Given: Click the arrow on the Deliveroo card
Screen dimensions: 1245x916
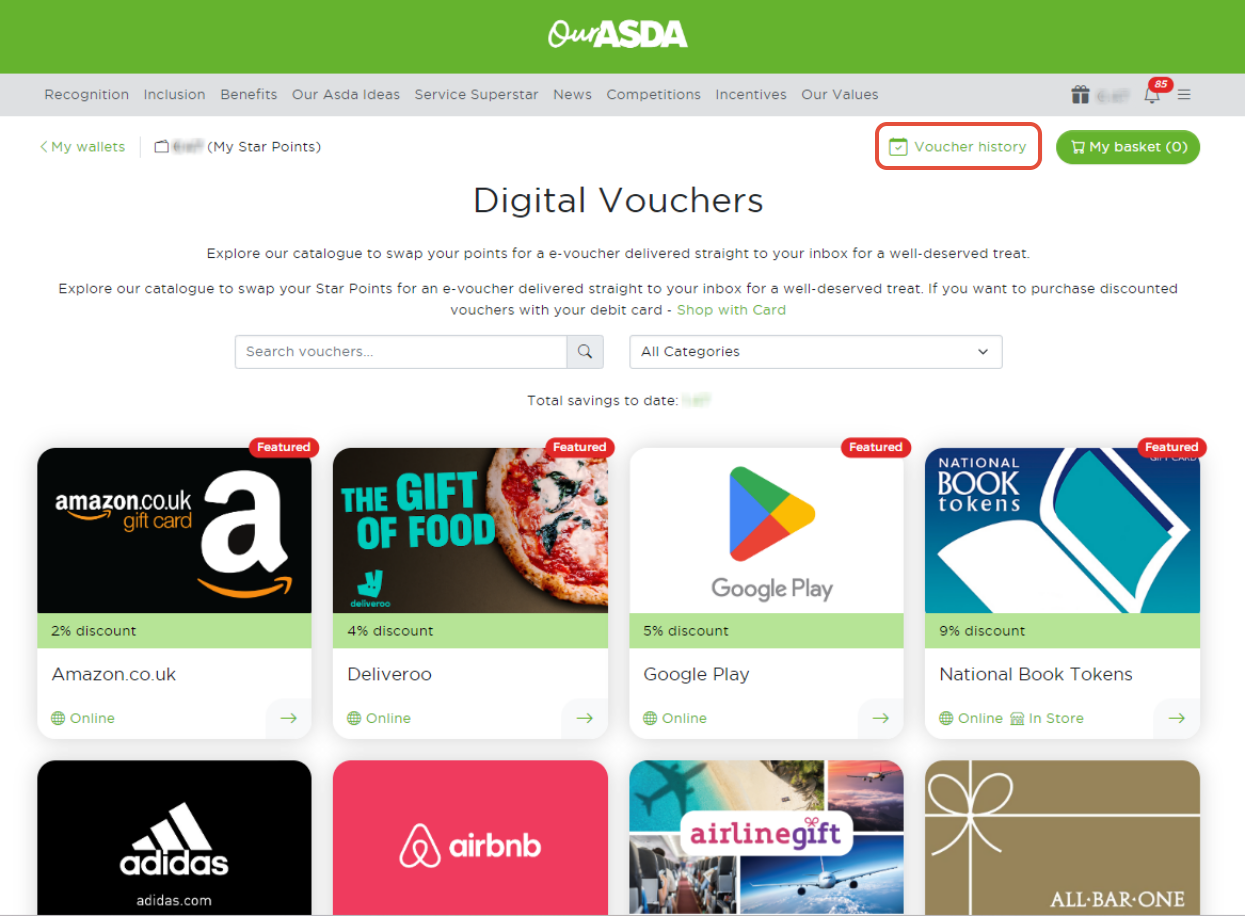Looking at the screenshot, I should [x=584, y=718].
